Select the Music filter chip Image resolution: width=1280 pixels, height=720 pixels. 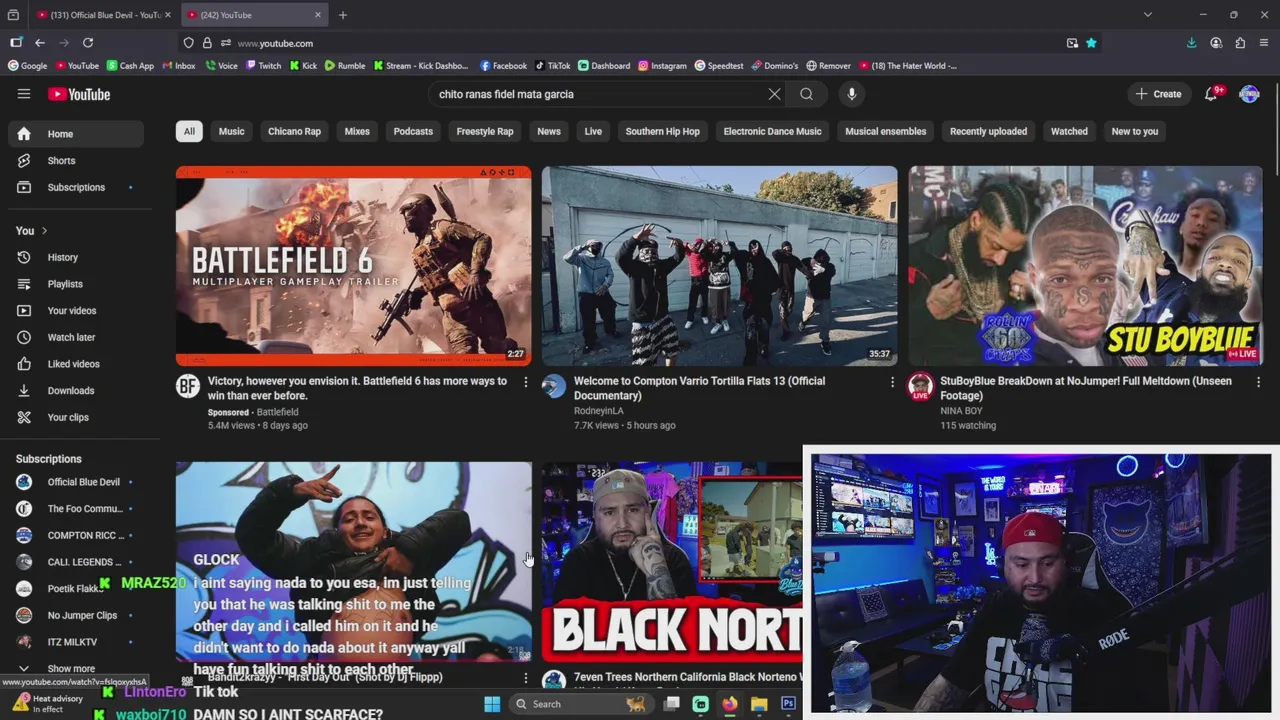231,131
